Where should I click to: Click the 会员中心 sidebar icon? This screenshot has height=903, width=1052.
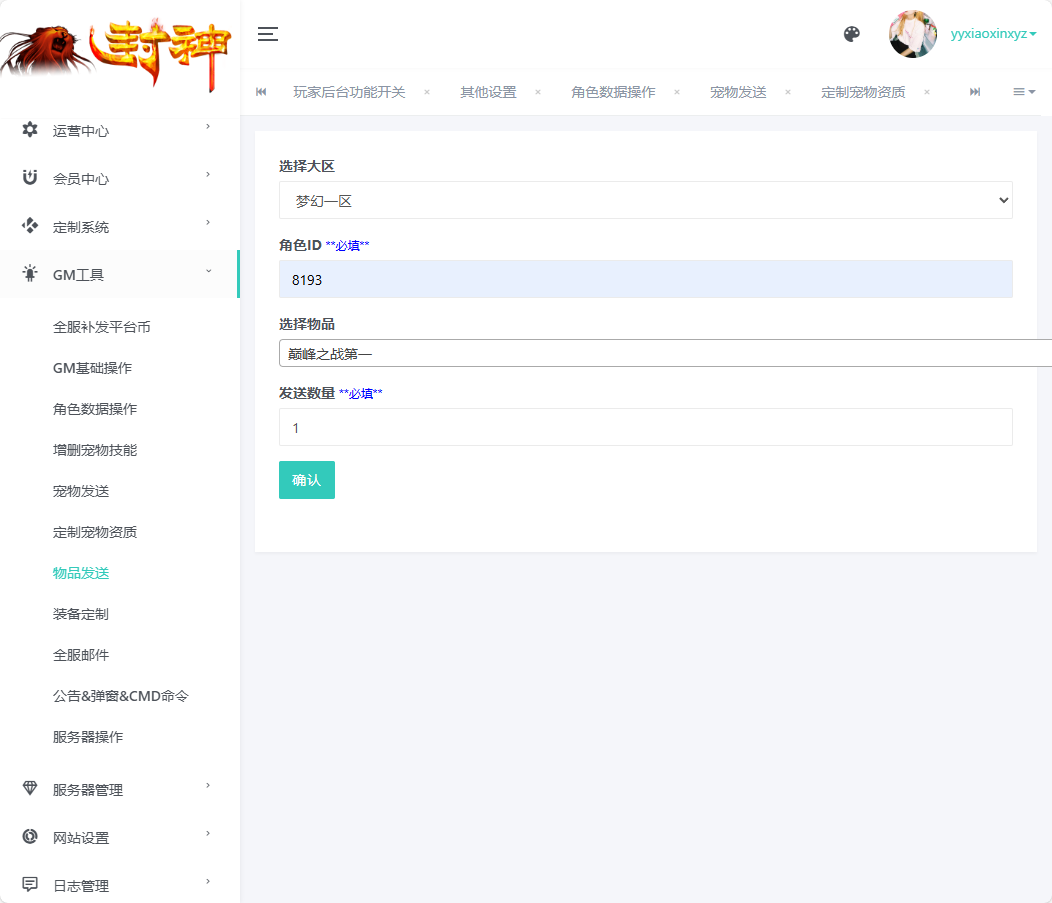[29, 177]
